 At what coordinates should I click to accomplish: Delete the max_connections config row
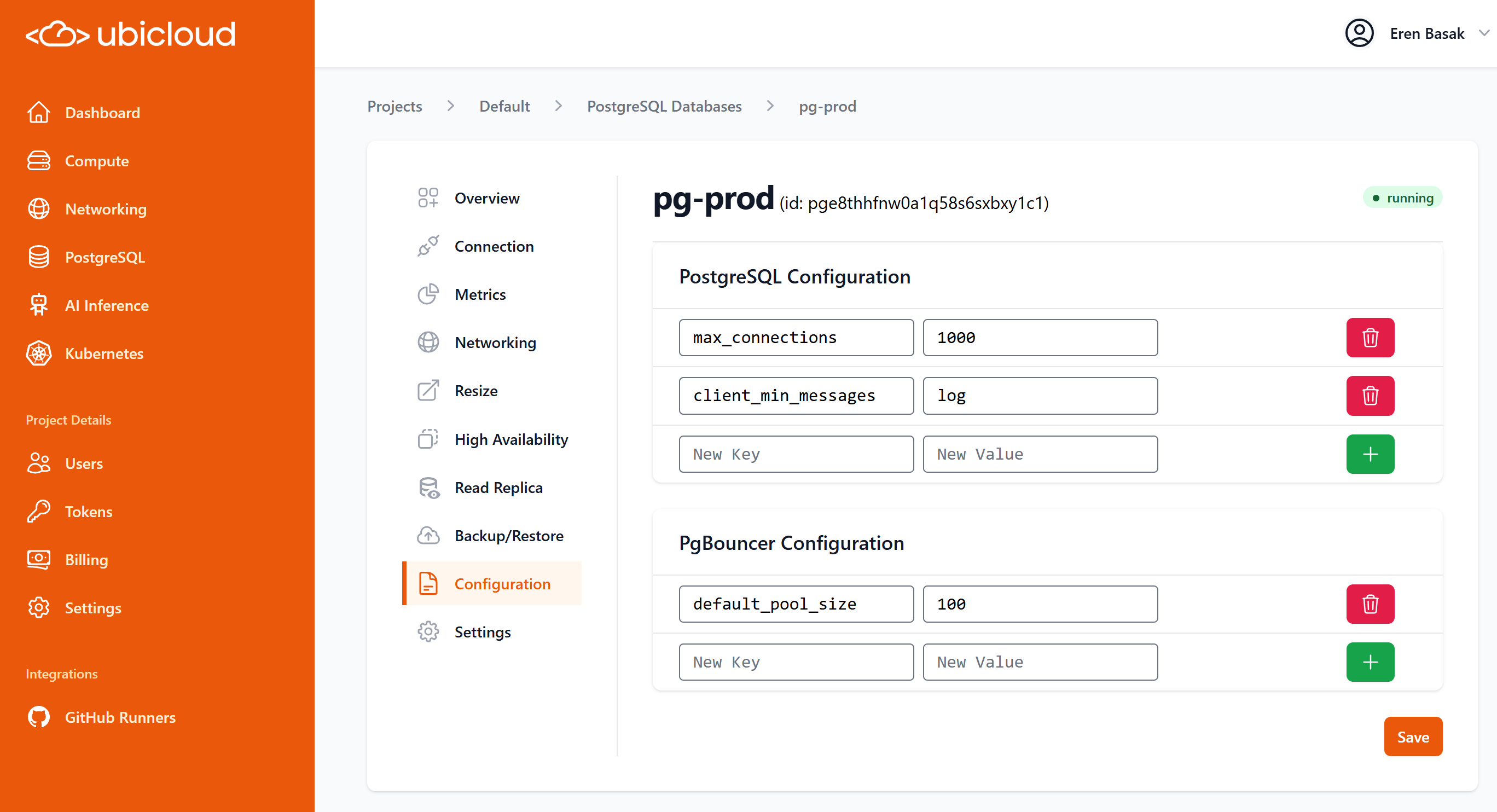pyautogui.click(x=1370, y=338)
